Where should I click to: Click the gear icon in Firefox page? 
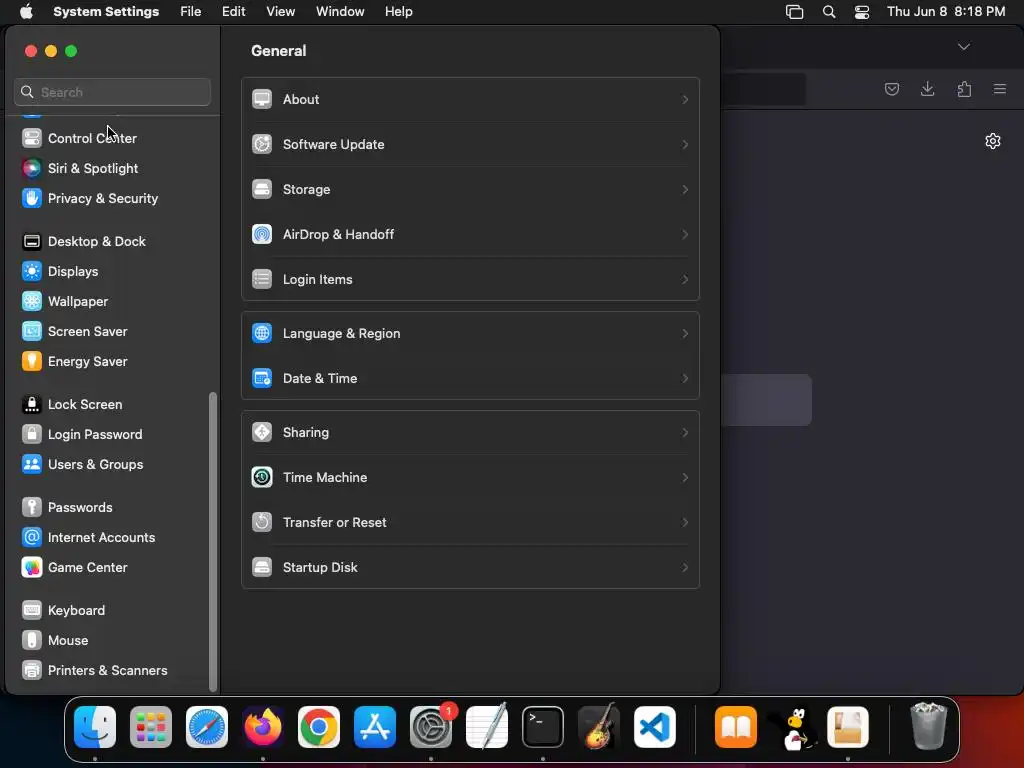[993, 142]
